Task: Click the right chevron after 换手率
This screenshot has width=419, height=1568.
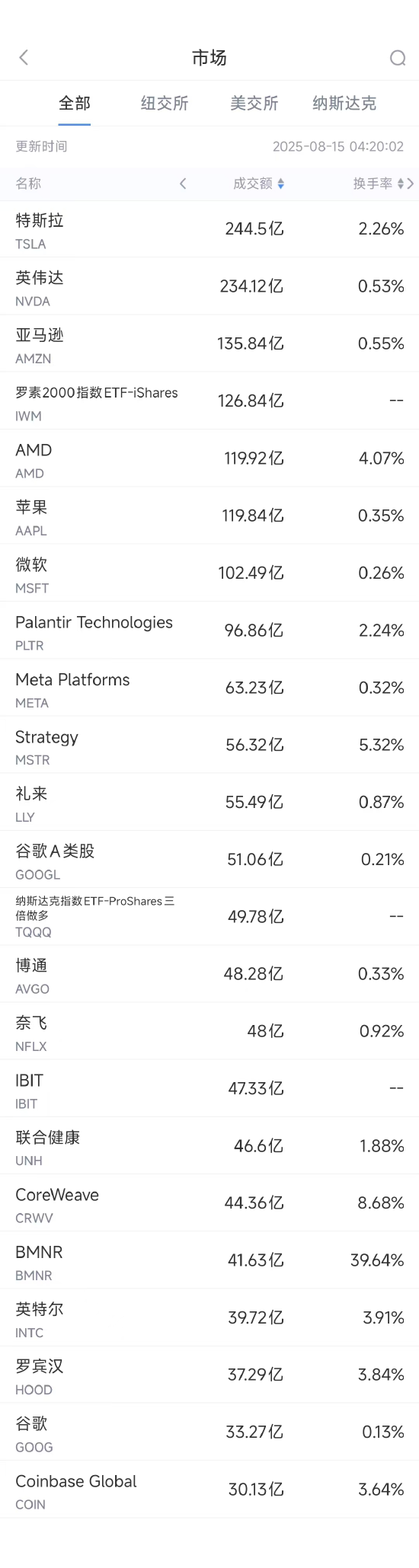Action: tap(411, 184)
